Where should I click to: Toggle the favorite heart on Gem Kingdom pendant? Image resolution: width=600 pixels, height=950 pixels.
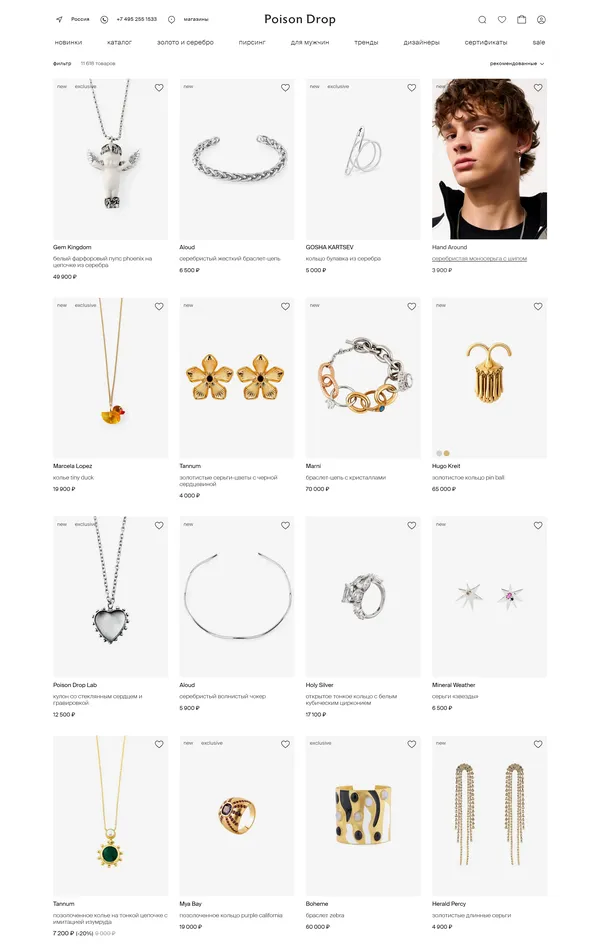159,88
